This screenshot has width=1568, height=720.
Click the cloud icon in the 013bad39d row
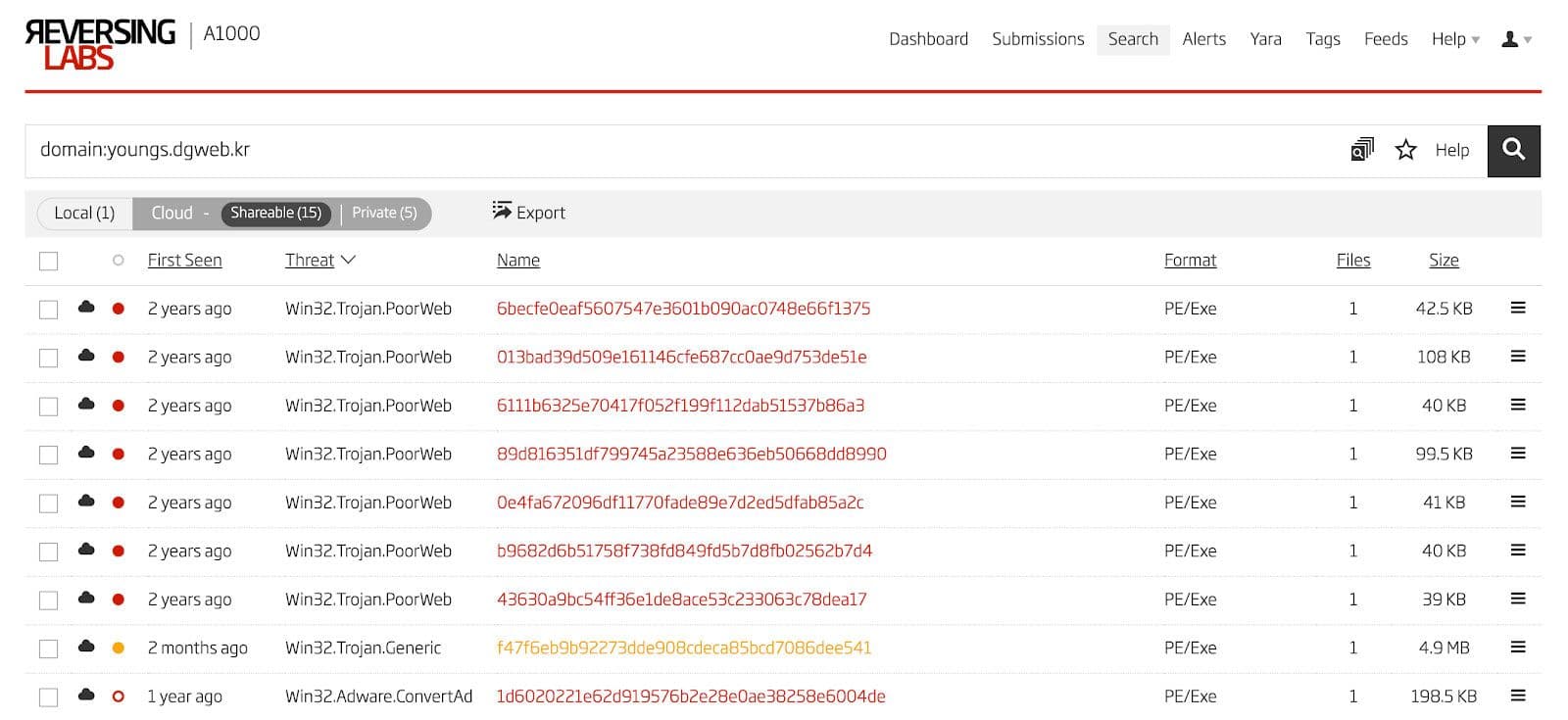86,356
